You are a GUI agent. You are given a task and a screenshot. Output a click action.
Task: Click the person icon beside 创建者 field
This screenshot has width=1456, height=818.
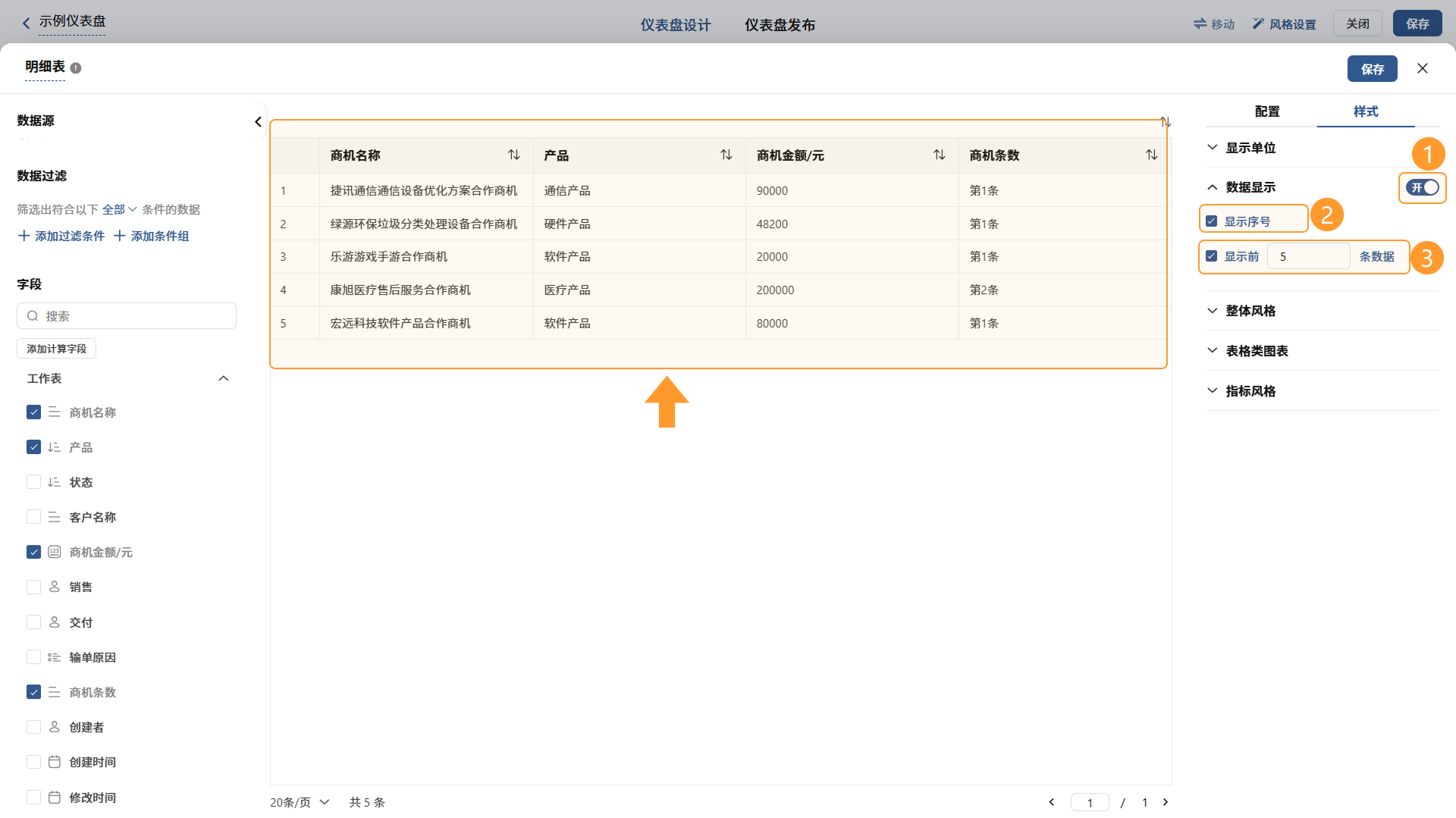tap(55, 727)
